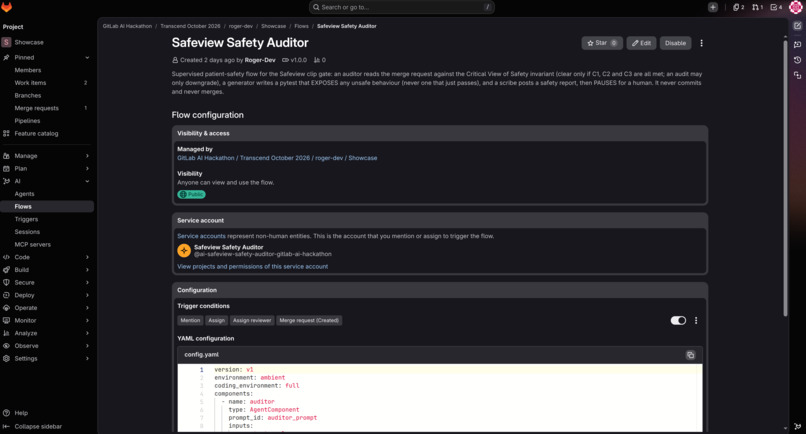Screen dimensions: 806x434
Task: Click Merge request (Created) trigger tag
Action: (x=309, y=320)
